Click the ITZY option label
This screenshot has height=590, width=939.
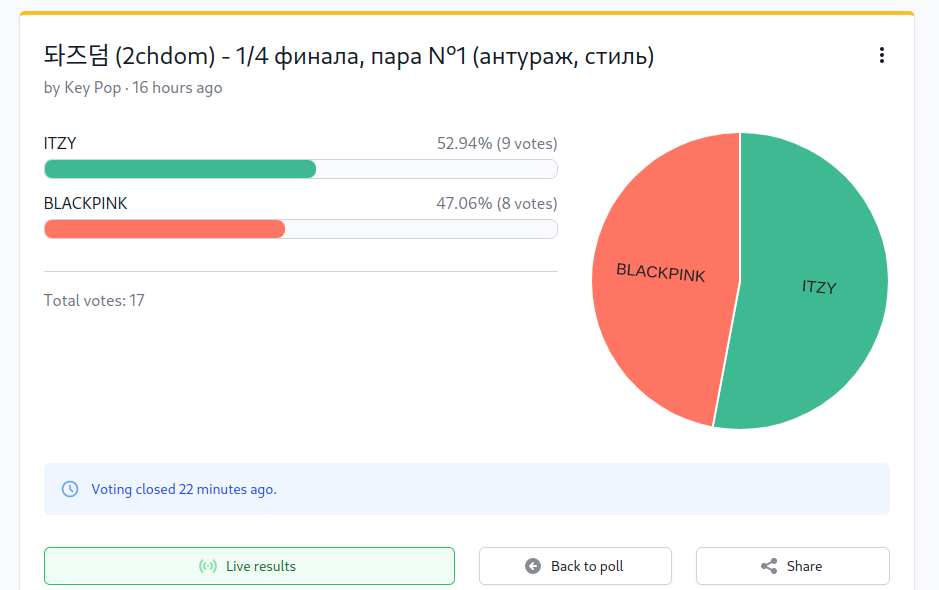tap(60, 144)
